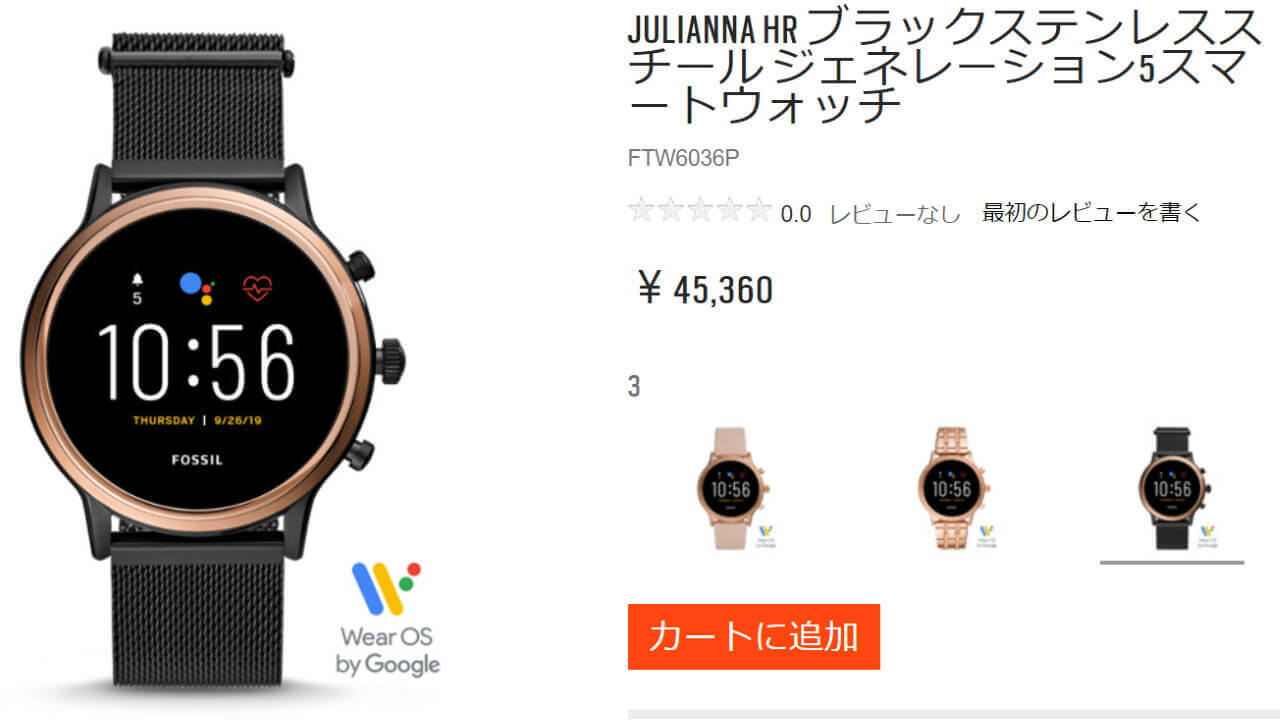
Task: Click the 10:56 time on main watch
Action: coord(197,362)
